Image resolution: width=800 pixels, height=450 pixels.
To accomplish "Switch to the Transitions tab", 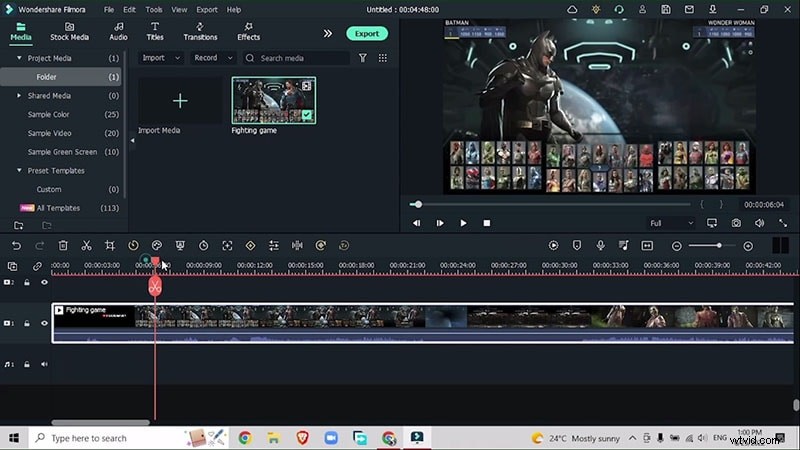I will click(200, 32).
